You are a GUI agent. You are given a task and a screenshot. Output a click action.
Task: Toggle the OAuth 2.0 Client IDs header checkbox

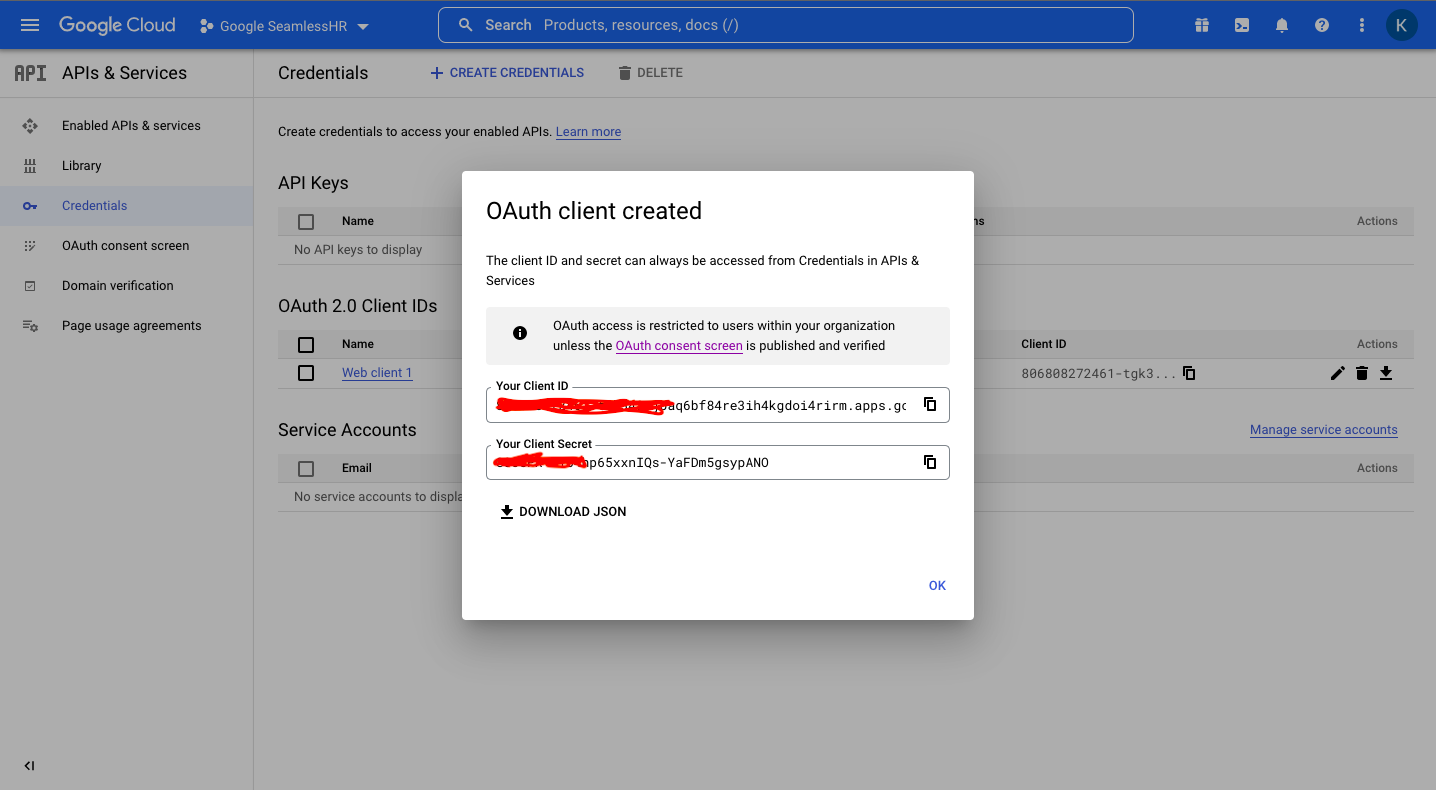[x=306, y=345]
